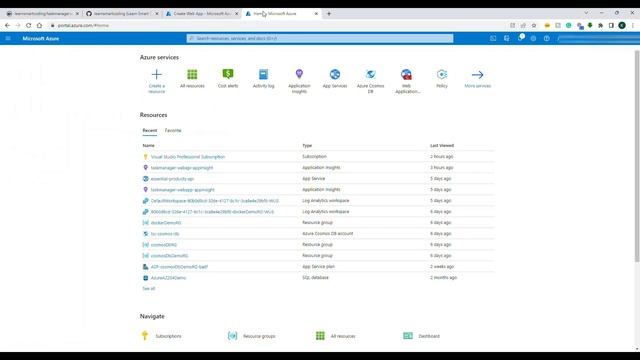Open Resource groups under Navigate

click(251, 336)
